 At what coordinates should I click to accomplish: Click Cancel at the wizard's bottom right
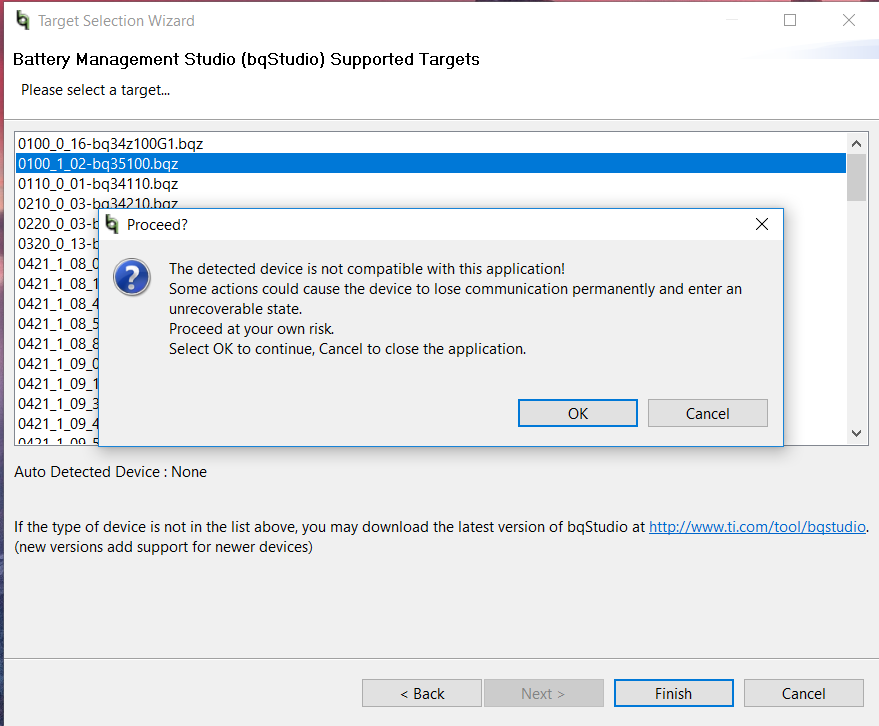pos(803,693)
